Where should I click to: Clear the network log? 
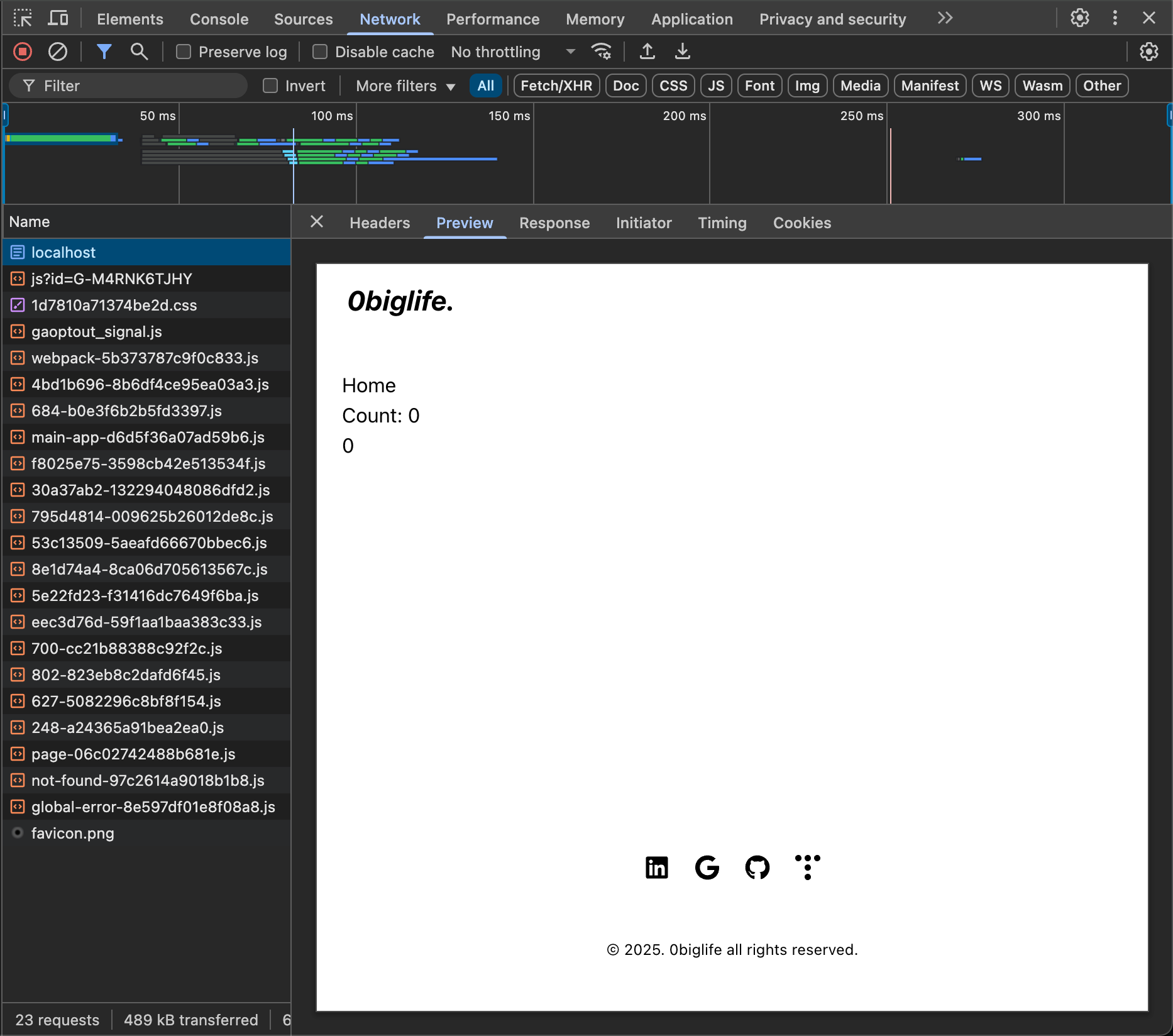pos(58,52)
